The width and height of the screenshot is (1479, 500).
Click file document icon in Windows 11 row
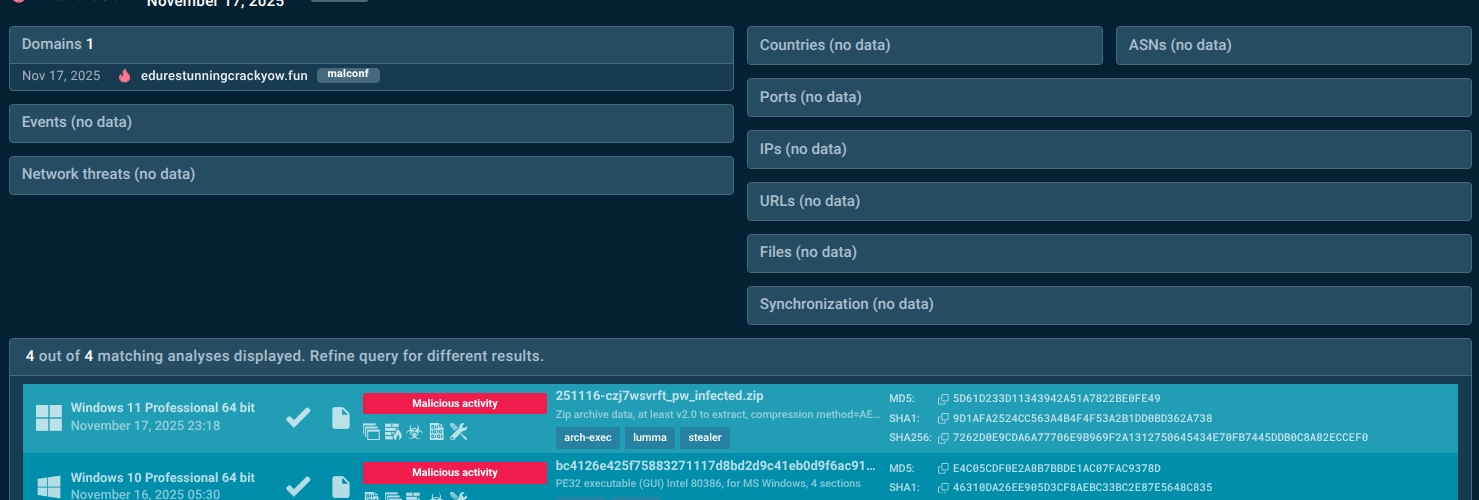(x=341, y=418)
